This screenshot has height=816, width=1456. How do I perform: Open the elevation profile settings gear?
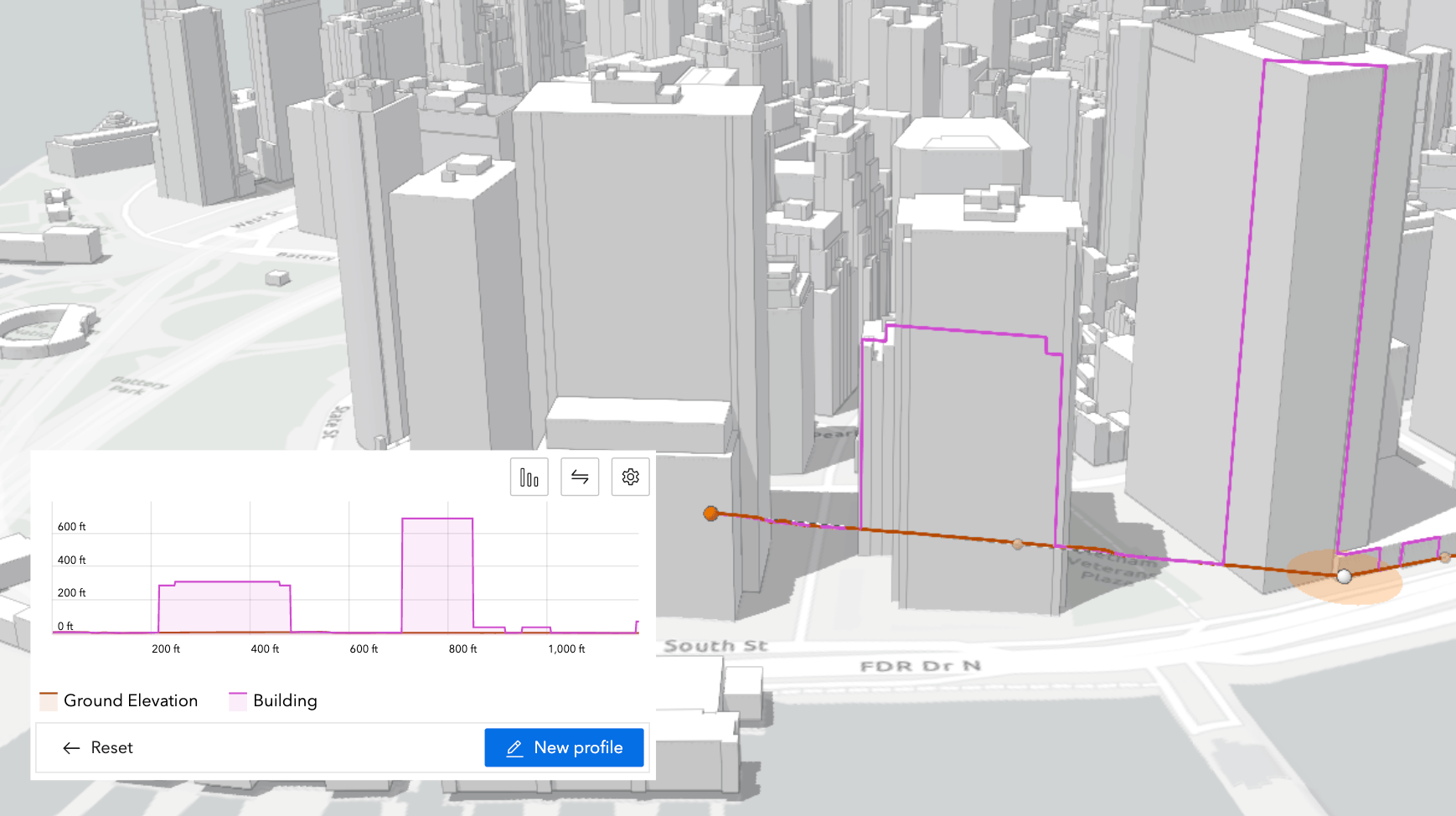630,477
